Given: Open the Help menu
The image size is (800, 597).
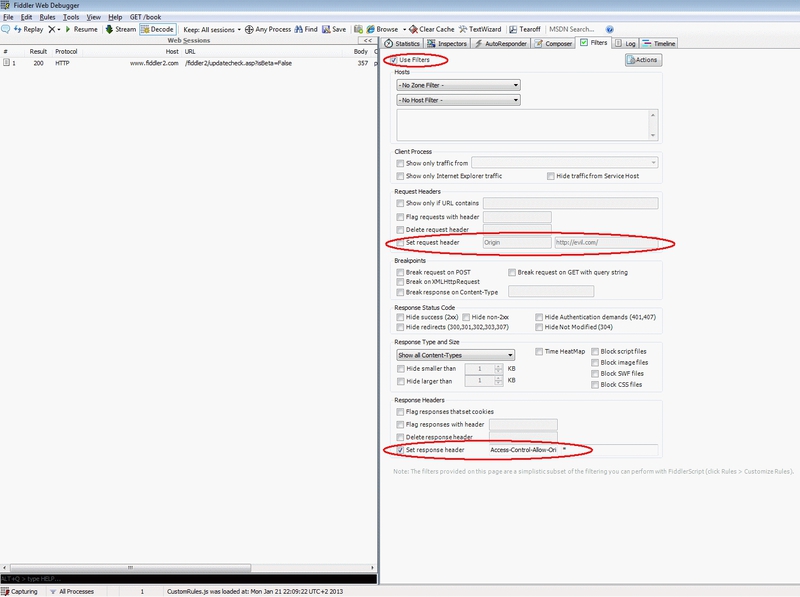Looking at the screenshot, I should (115, 17).
